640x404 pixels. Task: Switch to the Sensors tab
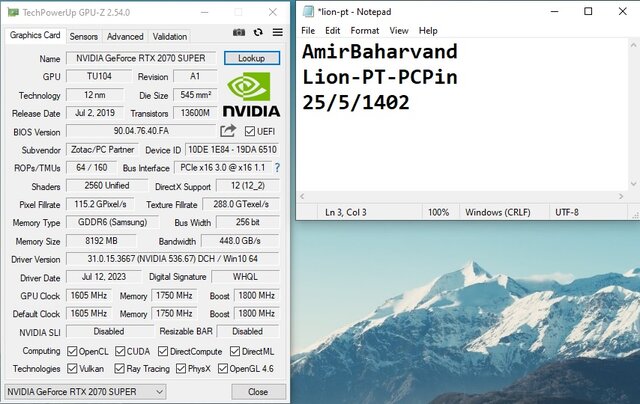click(x=84, y=37)
